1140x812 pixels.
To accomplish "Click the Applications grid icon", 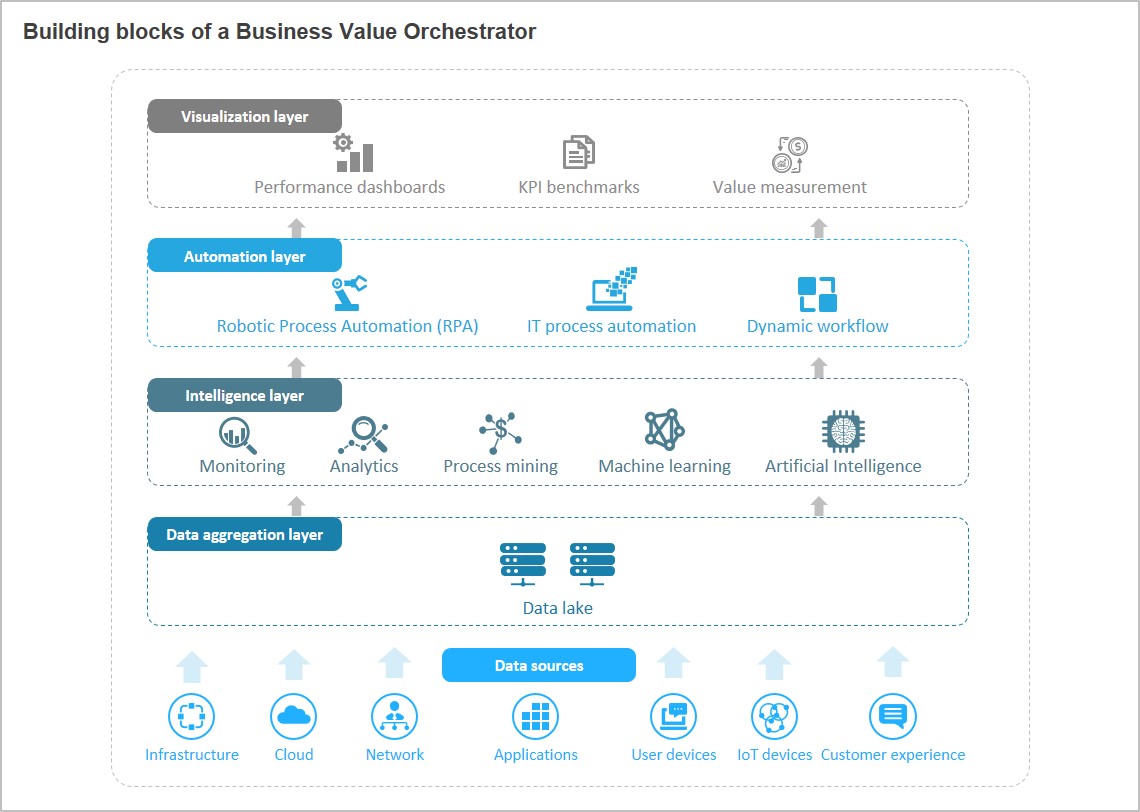I will coord(536,717).
